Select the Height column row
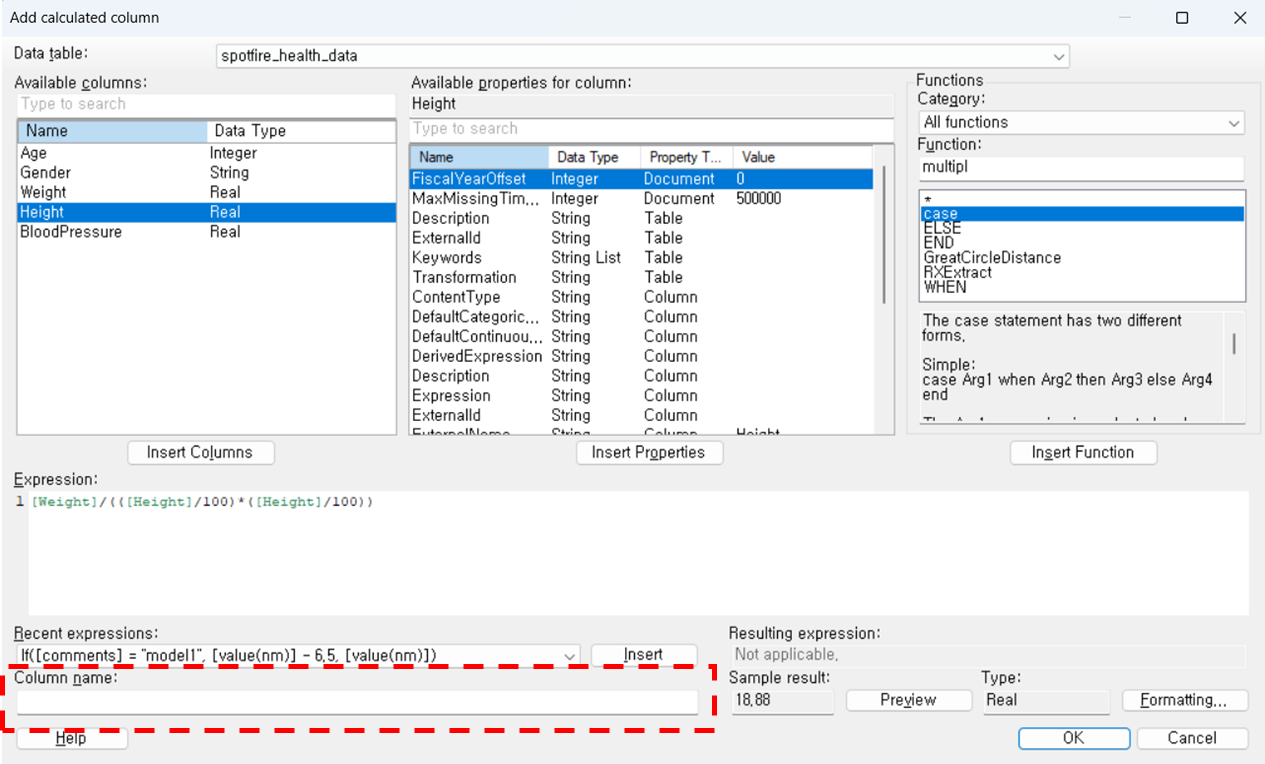Image resolution: width=1265 pixels, height=764 pixels. tap(207, 212)
